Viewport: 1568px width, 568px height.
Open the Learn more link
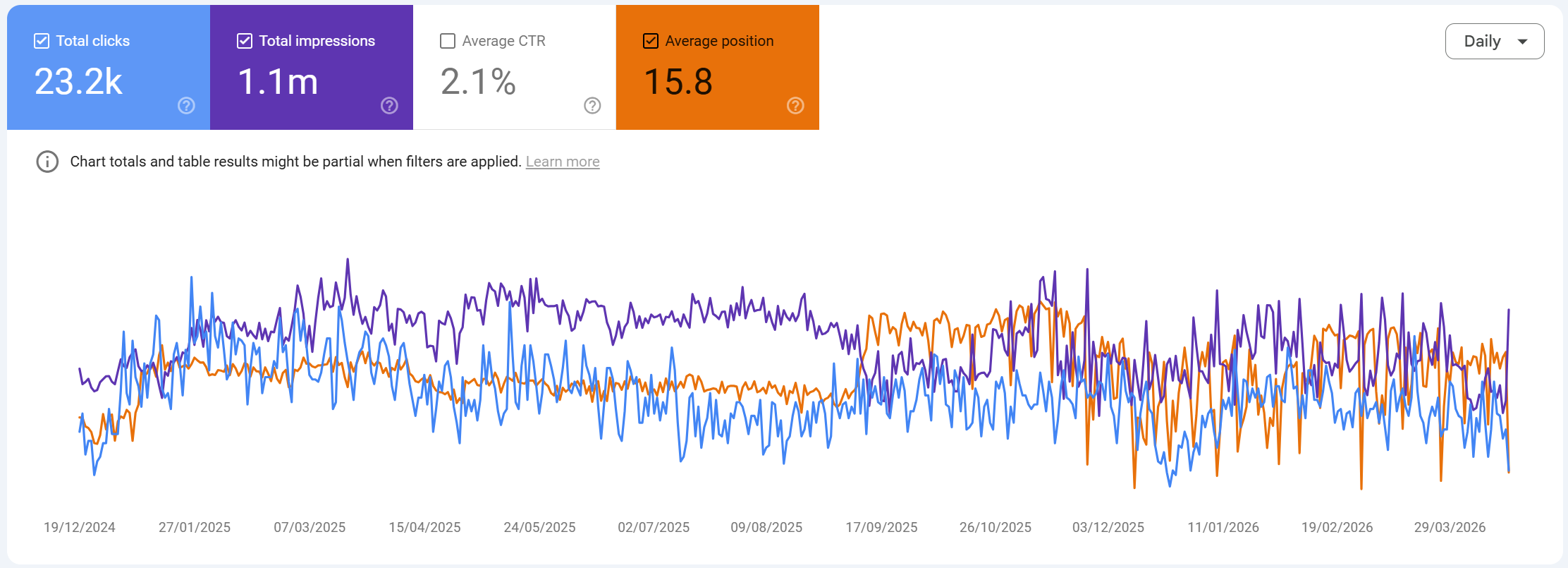(563, 162)
